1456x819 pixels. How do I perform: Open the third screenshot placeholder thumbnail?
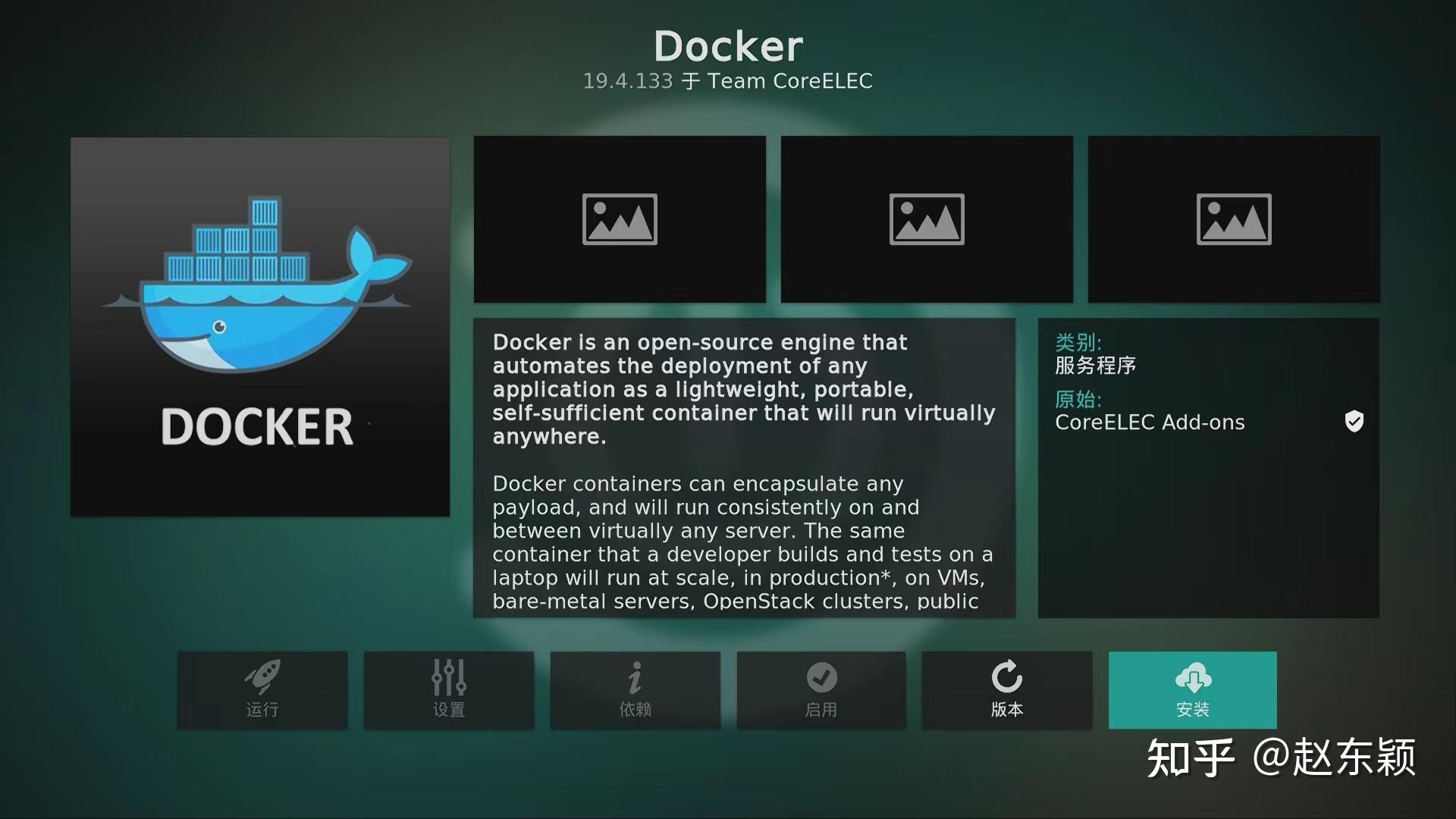pyautogui.click(x=1234, y=219)
